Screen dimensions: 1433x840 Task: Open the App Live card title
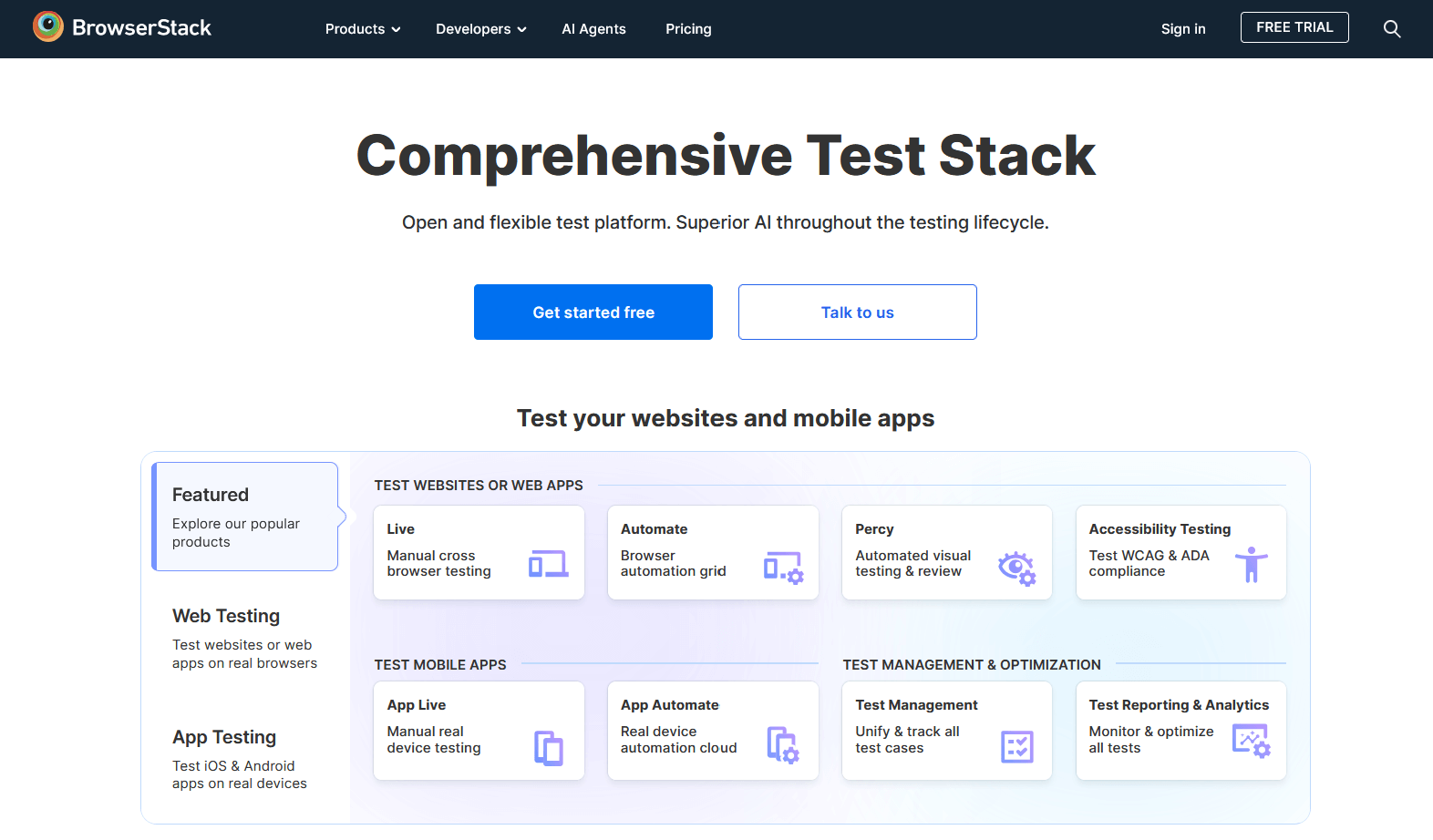click(417, 705)
